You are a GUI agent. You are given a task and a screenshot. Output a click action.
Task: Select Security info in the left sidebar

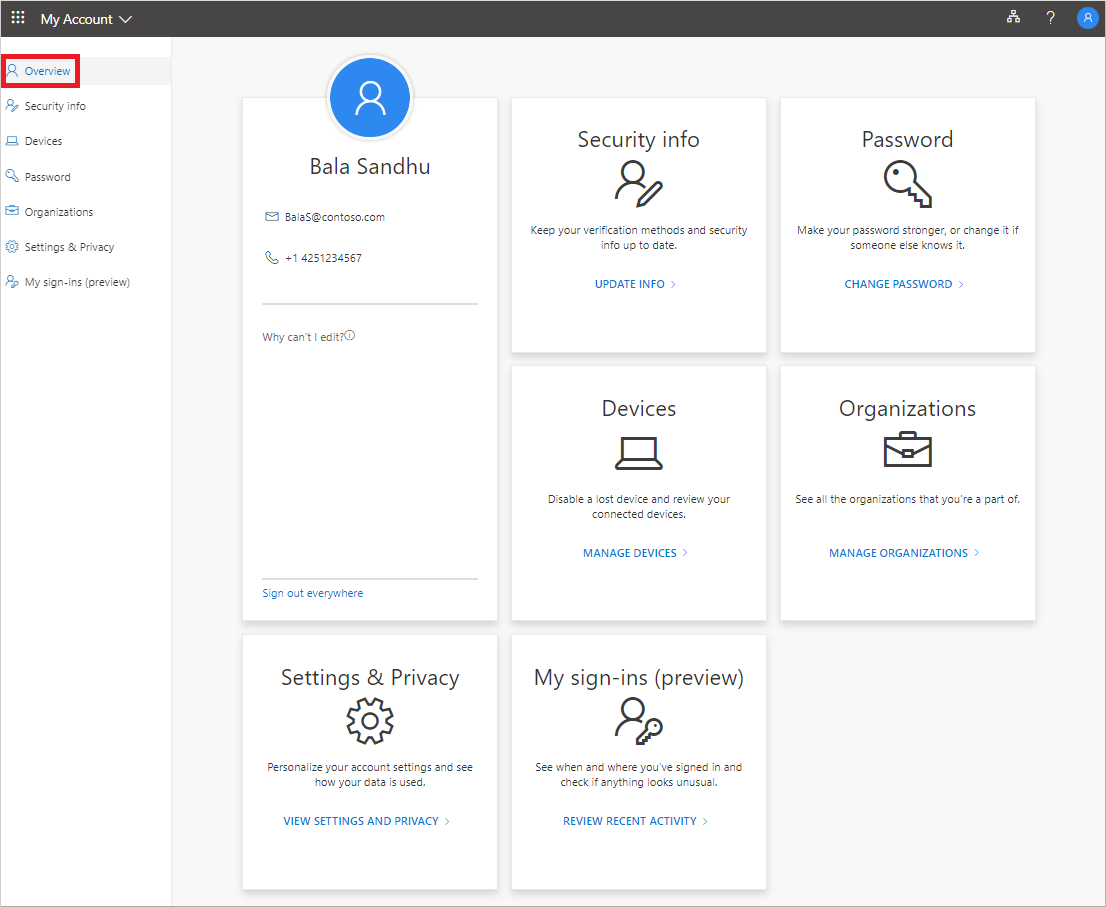pyautogui.click(x=55, y=106)
